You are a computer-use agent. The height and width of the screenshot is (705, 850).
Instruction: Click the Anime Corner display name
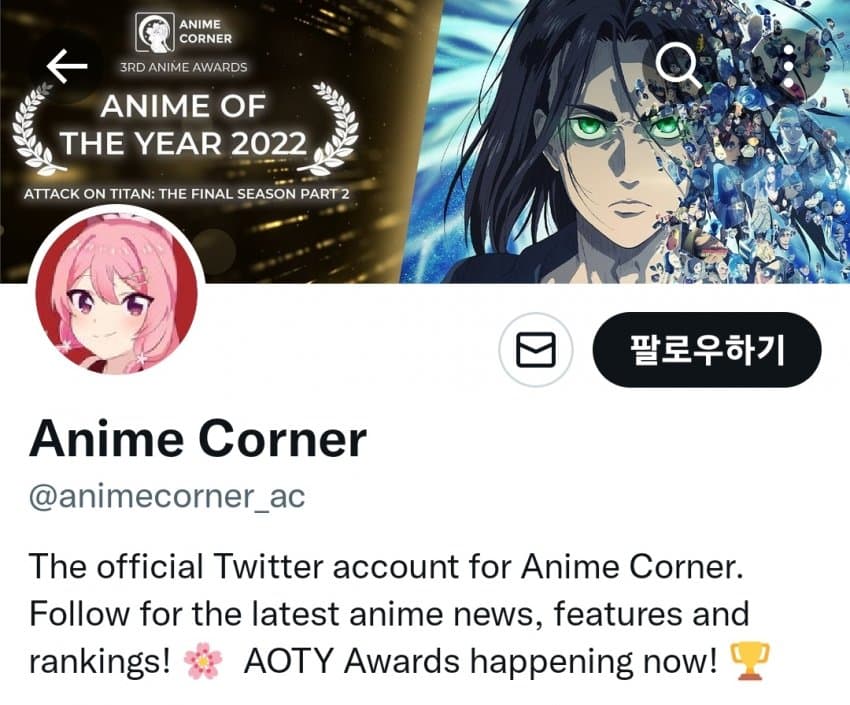[x=198, y=438]
